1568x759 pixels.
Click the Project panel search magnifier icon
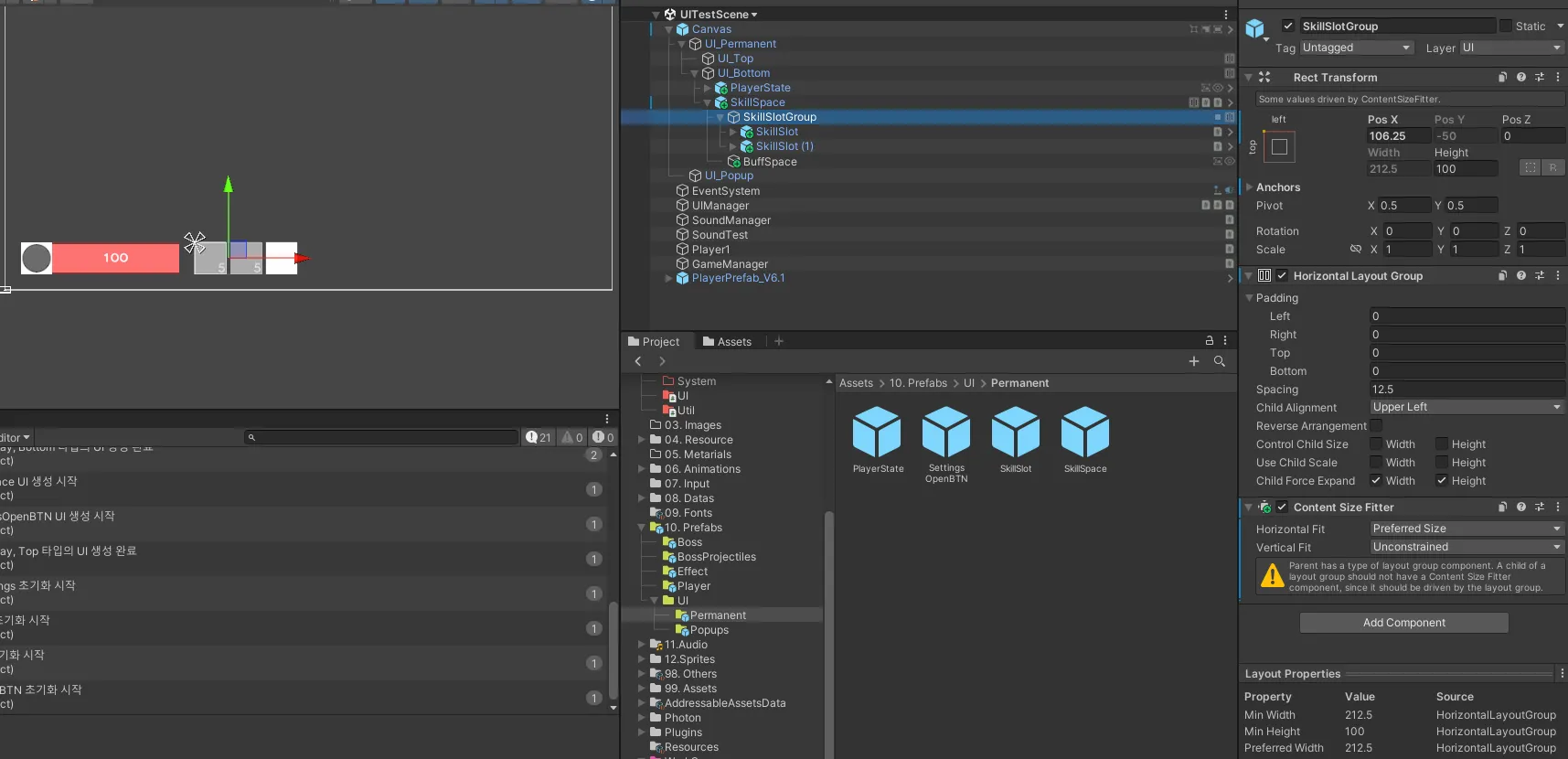tap(1219, 362)
